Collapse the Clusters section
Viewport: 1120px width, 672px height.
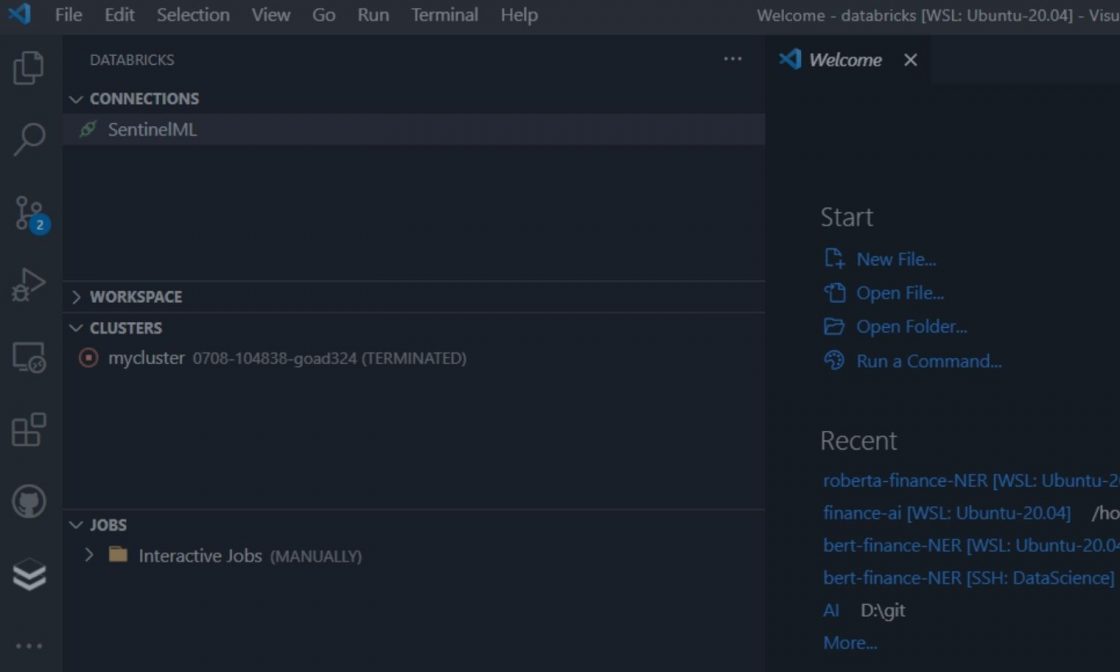pyautogui.click(x=76, y=328)
